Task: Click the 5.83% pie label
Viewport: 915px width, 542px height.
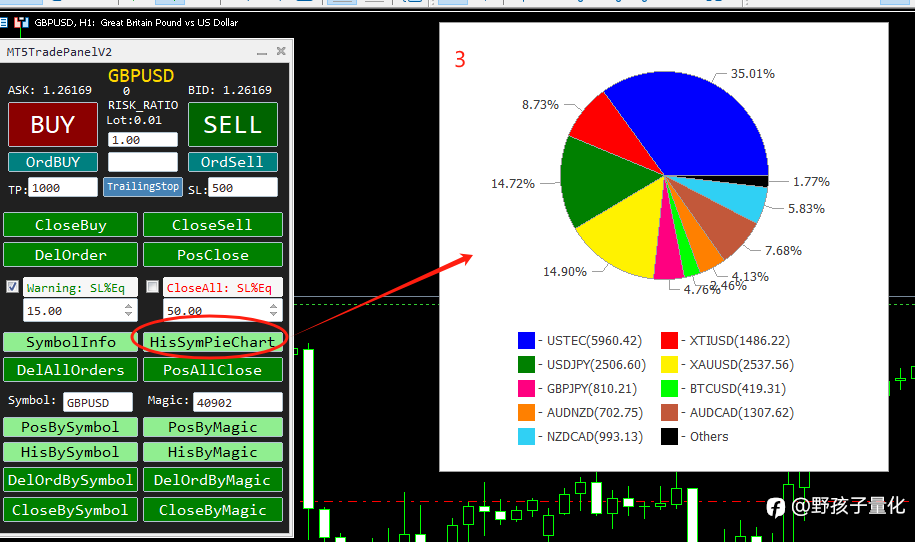Action: (806, 208)
